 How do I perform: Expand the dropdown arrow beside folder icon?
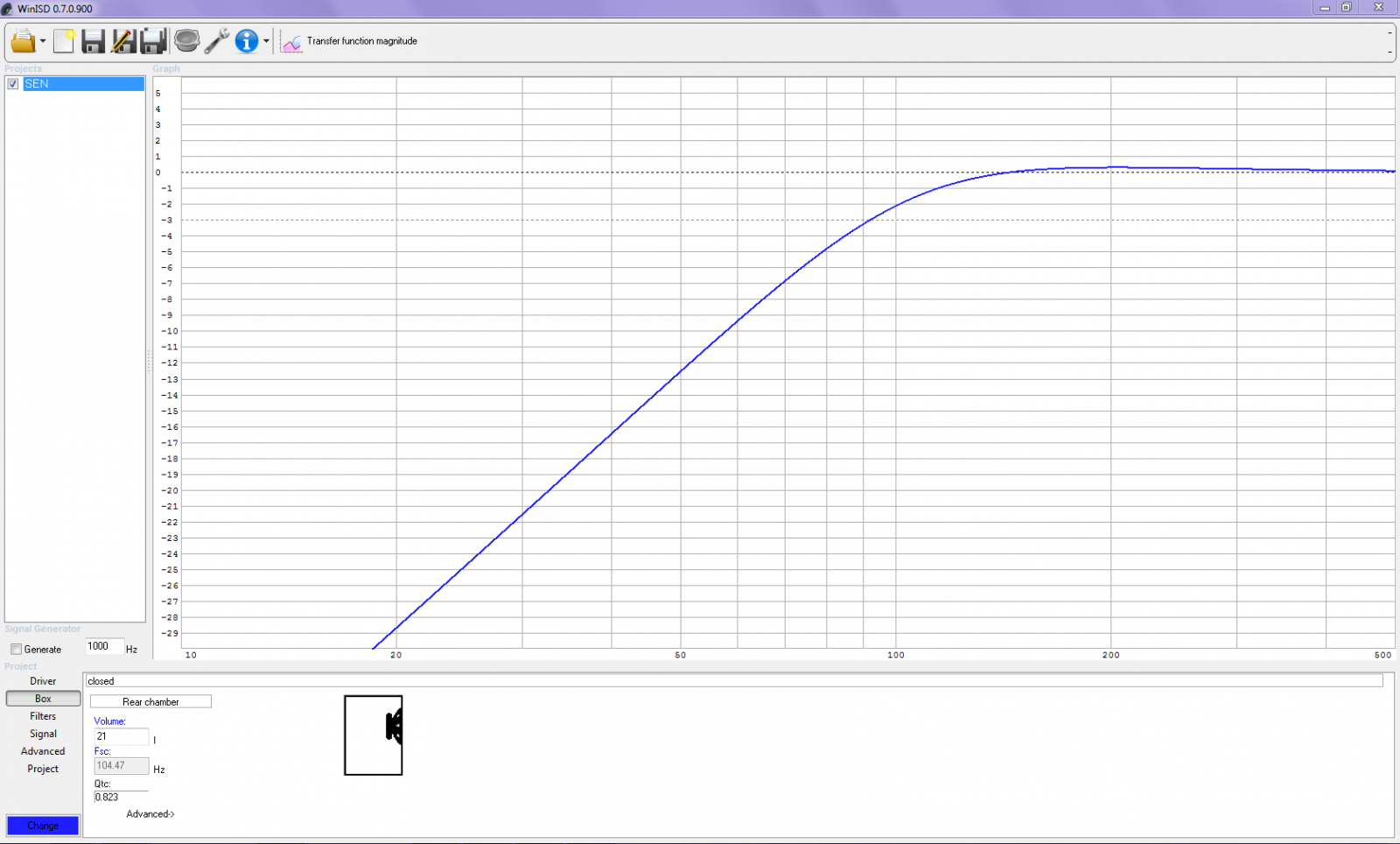[x=43, y=41]
